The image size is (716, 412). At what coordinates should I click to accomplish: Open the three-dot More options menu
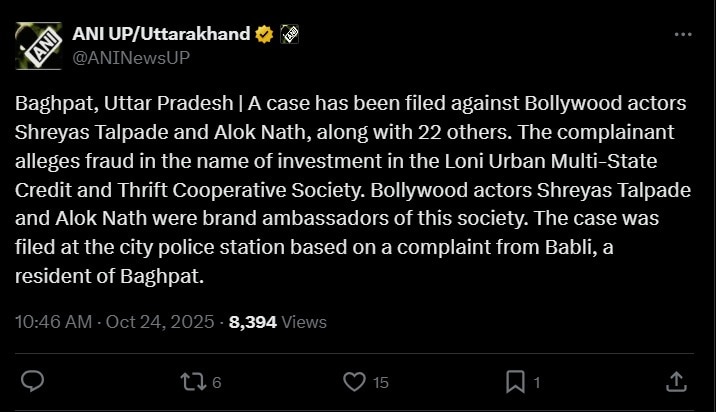click(x=683, y=35)
